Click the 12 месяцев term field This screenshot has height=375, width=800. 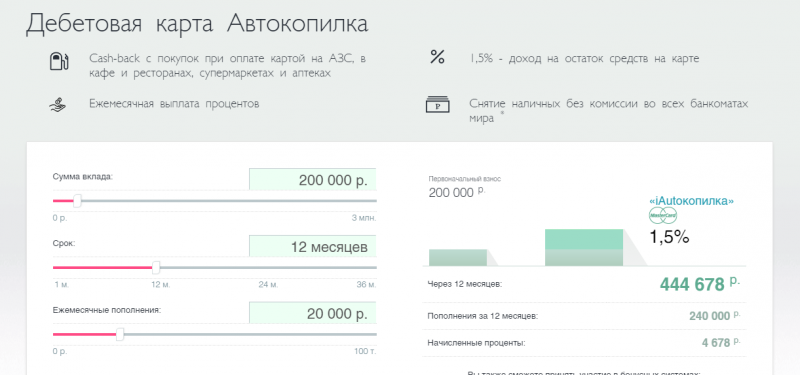point(313,246)
